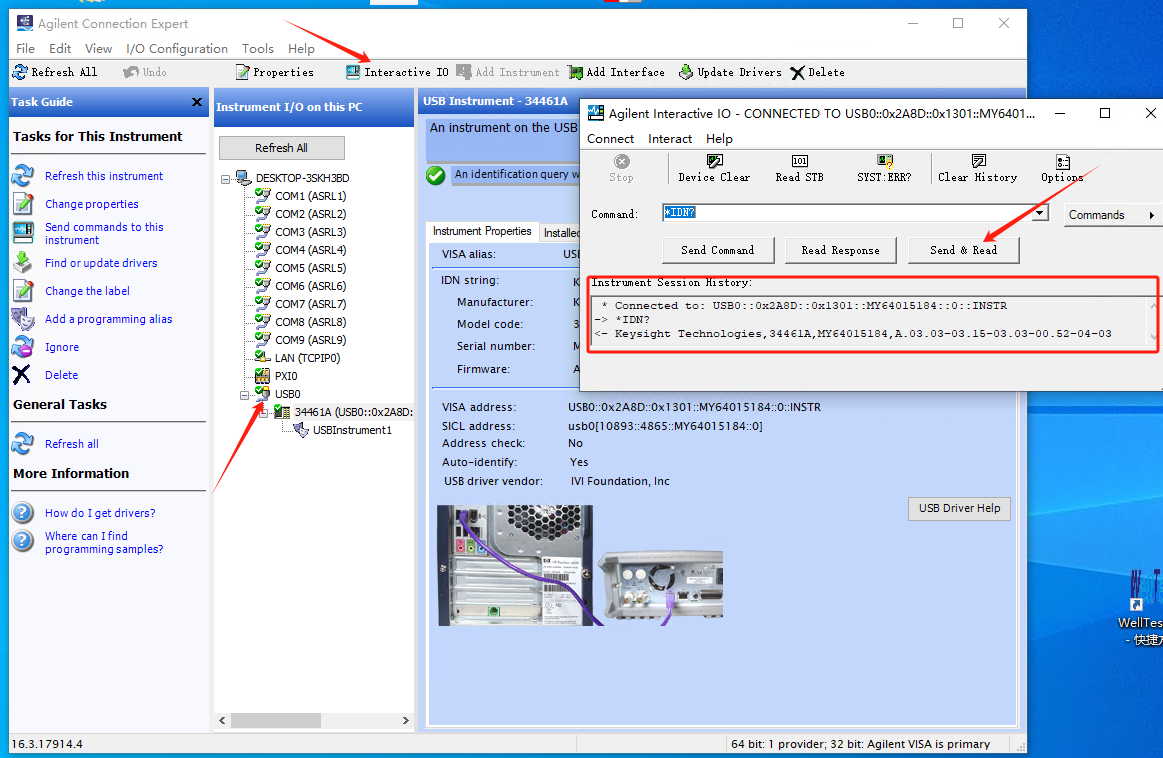This screenshot has width=1163, height=758.
Task: Select USBInstrument1 tree item
Action: [352, 430]
